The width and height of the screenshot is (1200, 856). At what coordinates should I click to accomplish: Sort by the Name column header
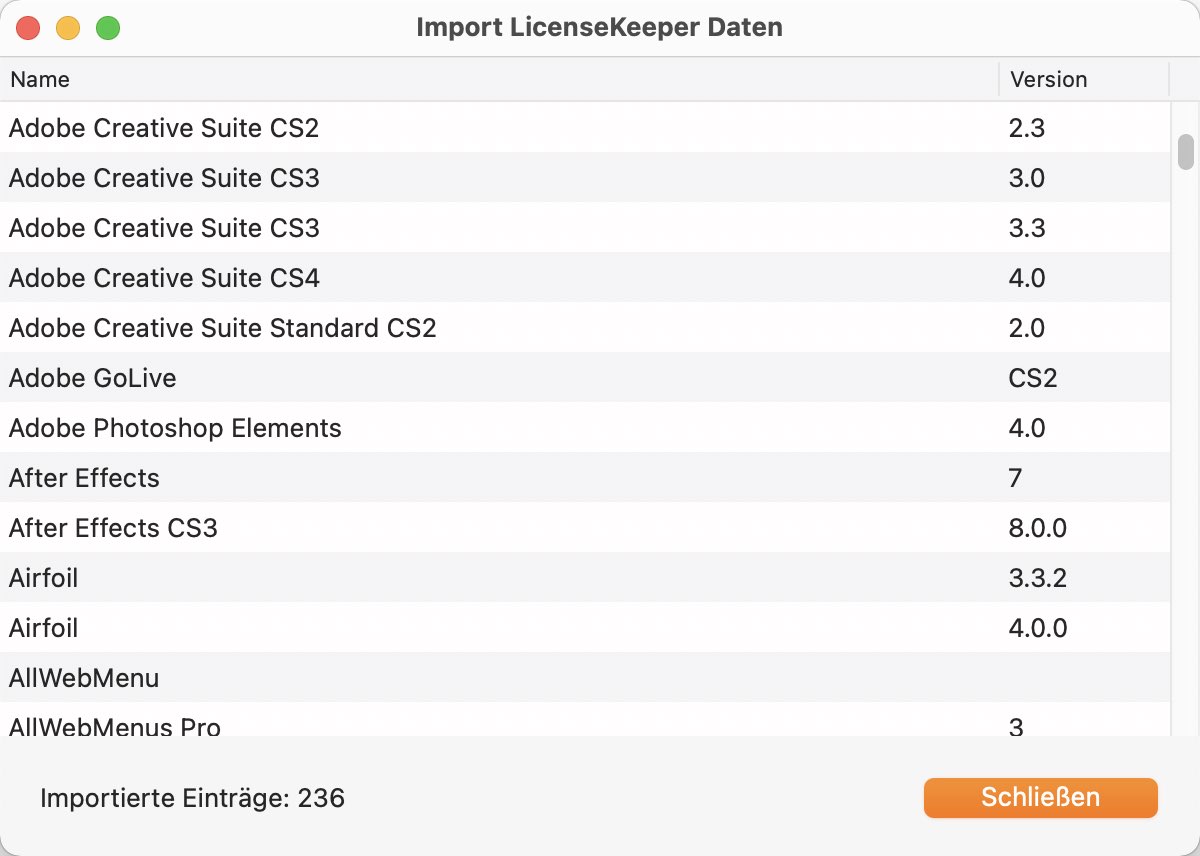[499, 79]
